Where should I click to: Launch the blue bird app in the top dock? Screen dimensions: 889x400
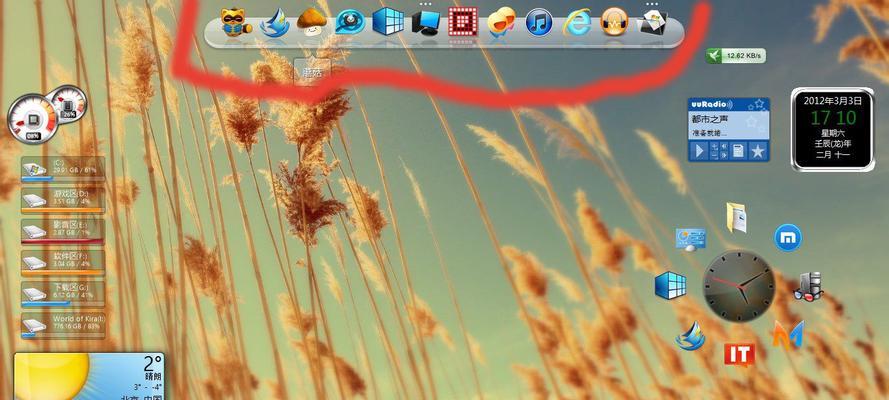click(275, 23)
